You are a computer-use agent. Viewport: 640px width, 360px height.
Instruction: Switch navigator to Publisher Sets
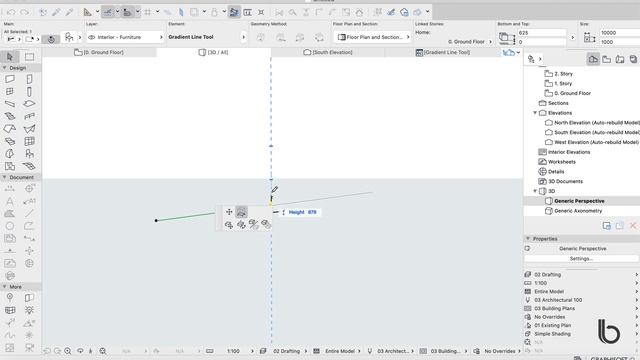coord(633,59)
